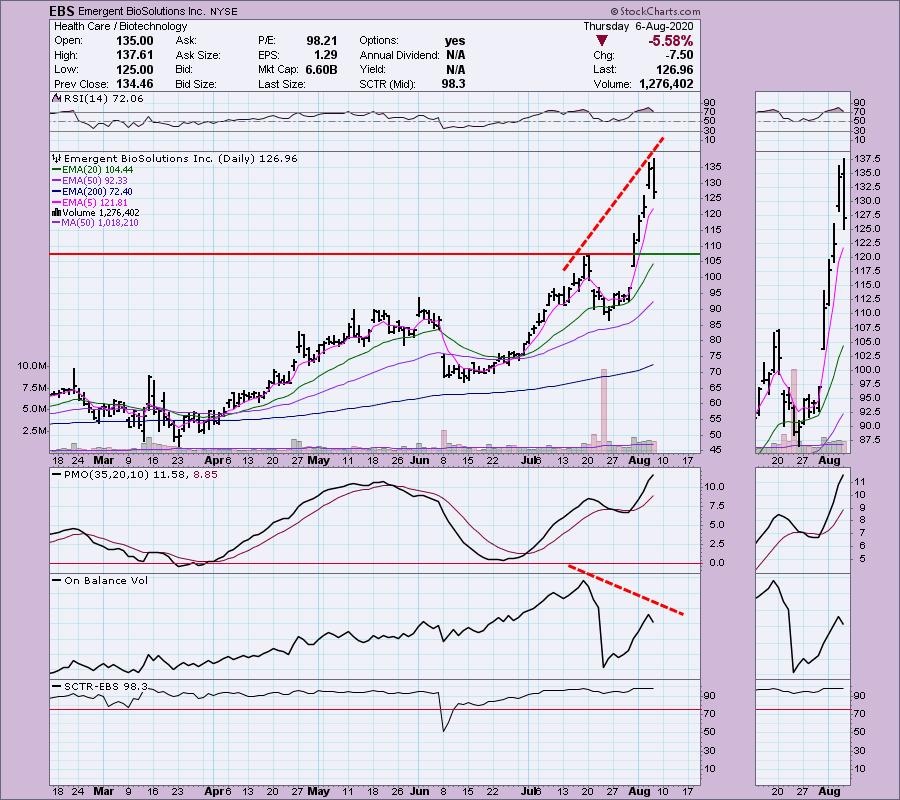Click the 135 price axis label
900x800 pixels.
click(x=713, y=167)
